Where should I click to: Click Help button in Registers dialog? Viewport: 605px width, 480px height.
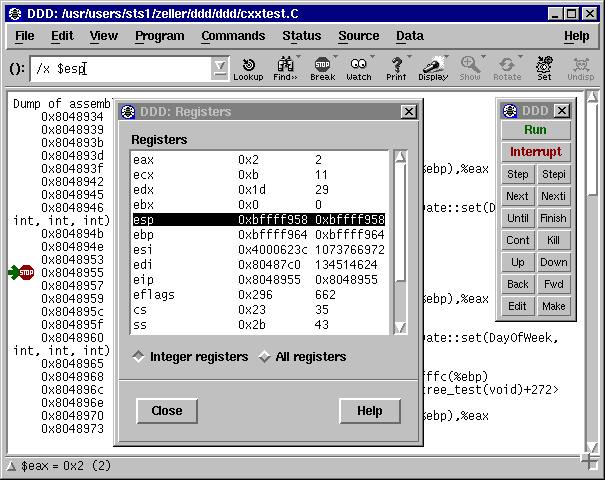pos(370,411)
